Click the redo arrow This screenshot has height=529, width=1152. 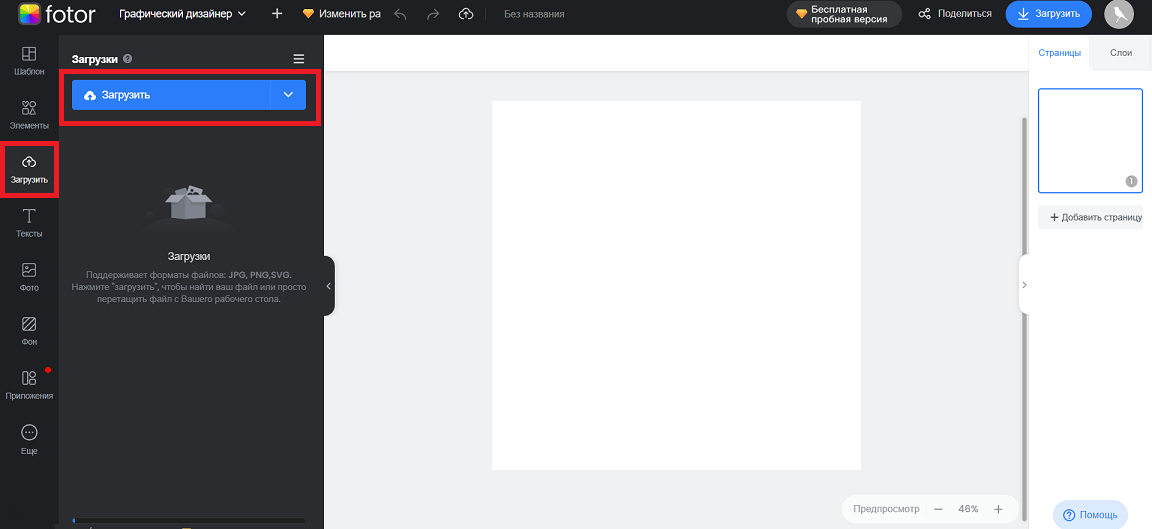pos(433,14)
